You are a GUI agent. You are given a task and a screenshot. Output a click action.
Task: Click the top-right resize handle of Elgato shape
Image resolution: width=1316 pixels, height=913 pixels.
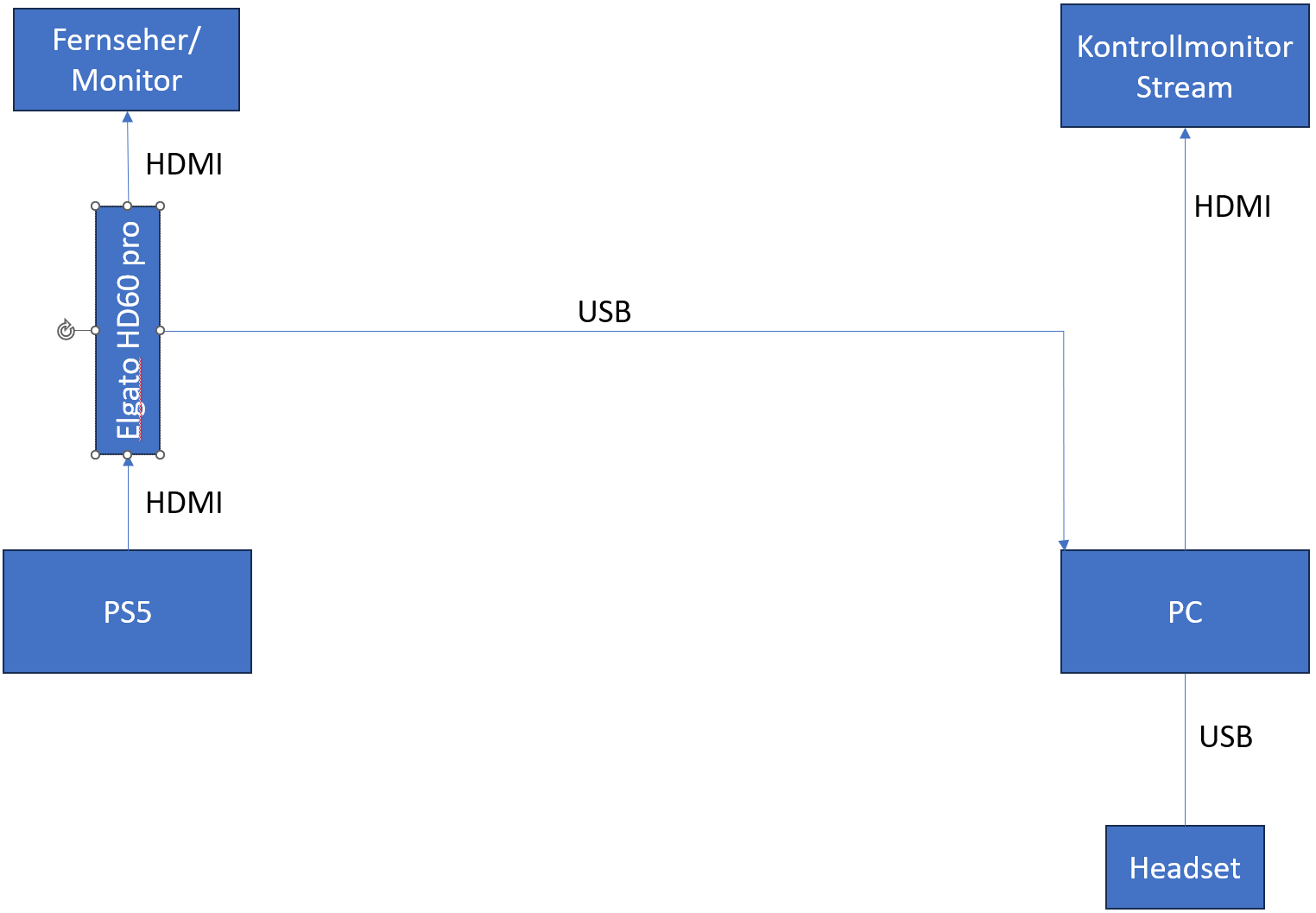[160, 206]
